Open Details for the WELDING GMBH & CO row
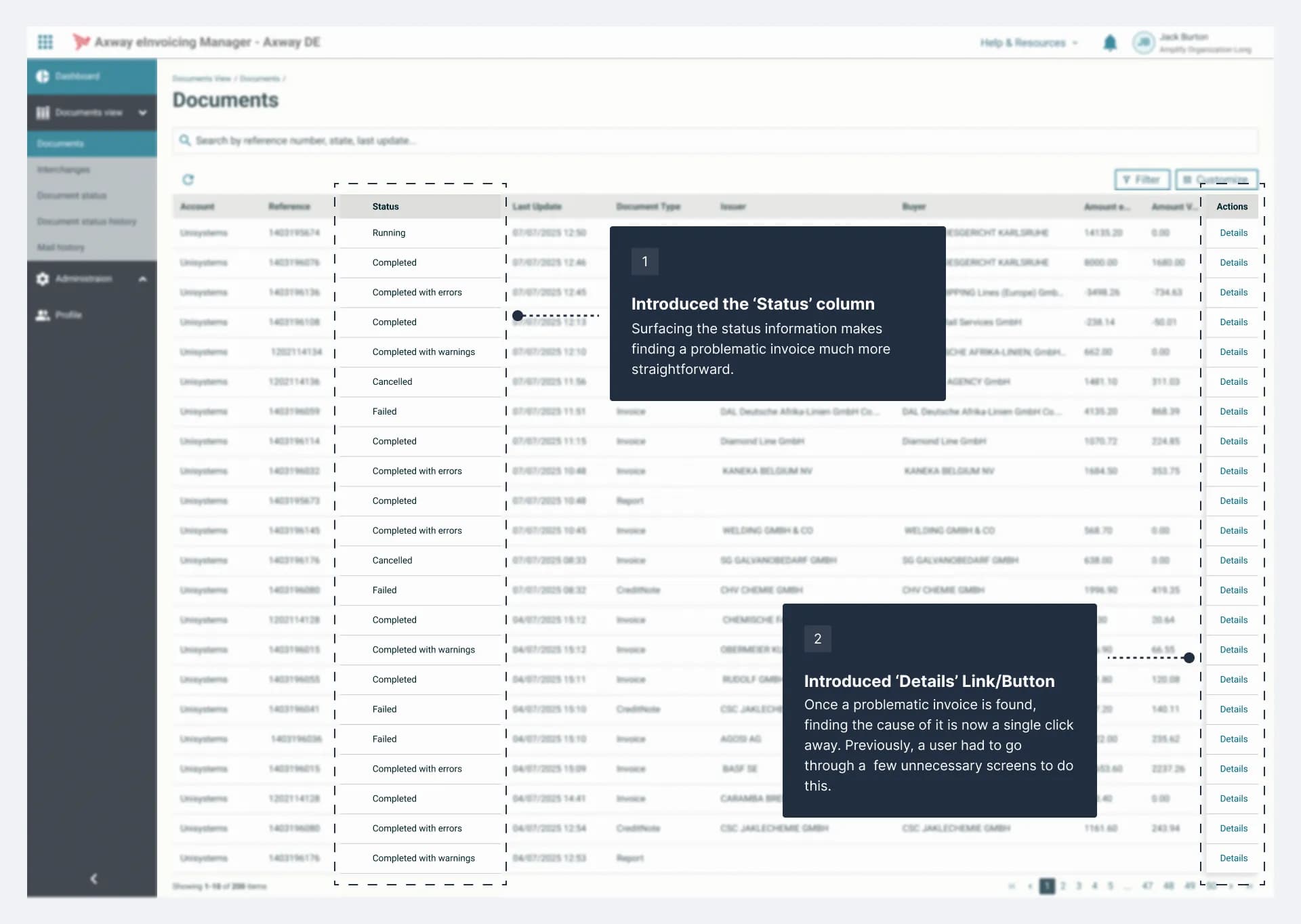The width and height of the screenshot is (1301, 924). click(x=1233, y=530)
